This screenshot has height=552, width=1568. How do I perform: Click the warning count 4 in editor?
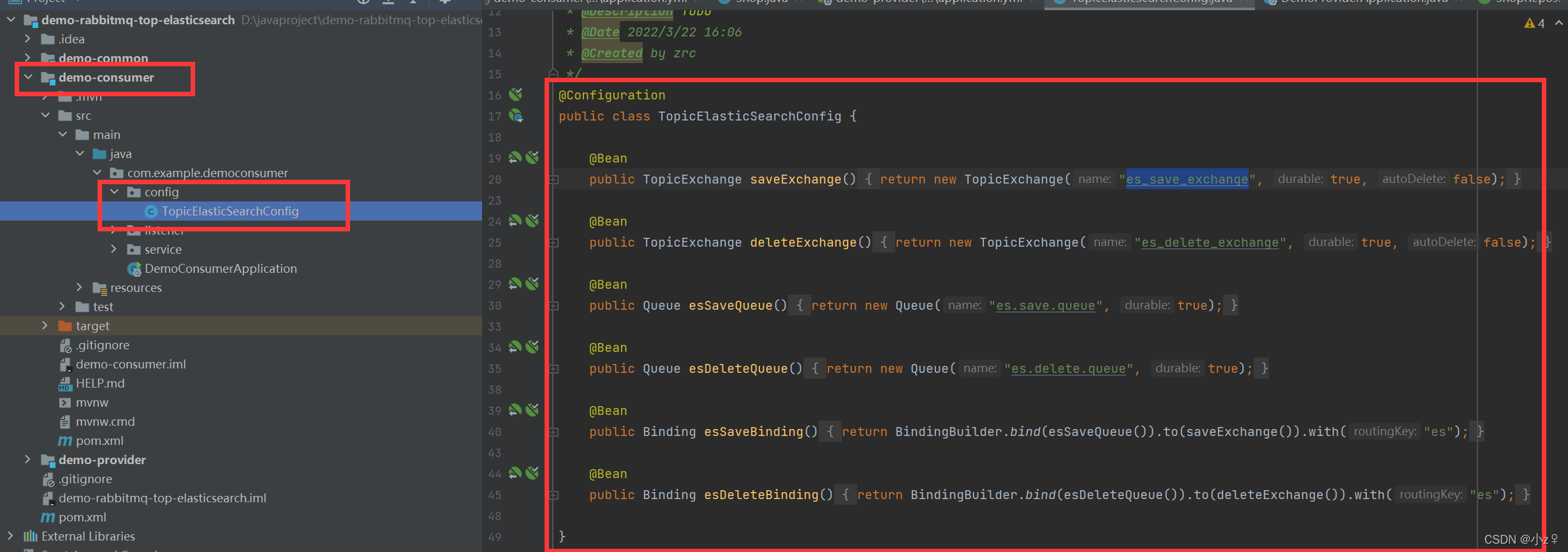coord(1541,24)
